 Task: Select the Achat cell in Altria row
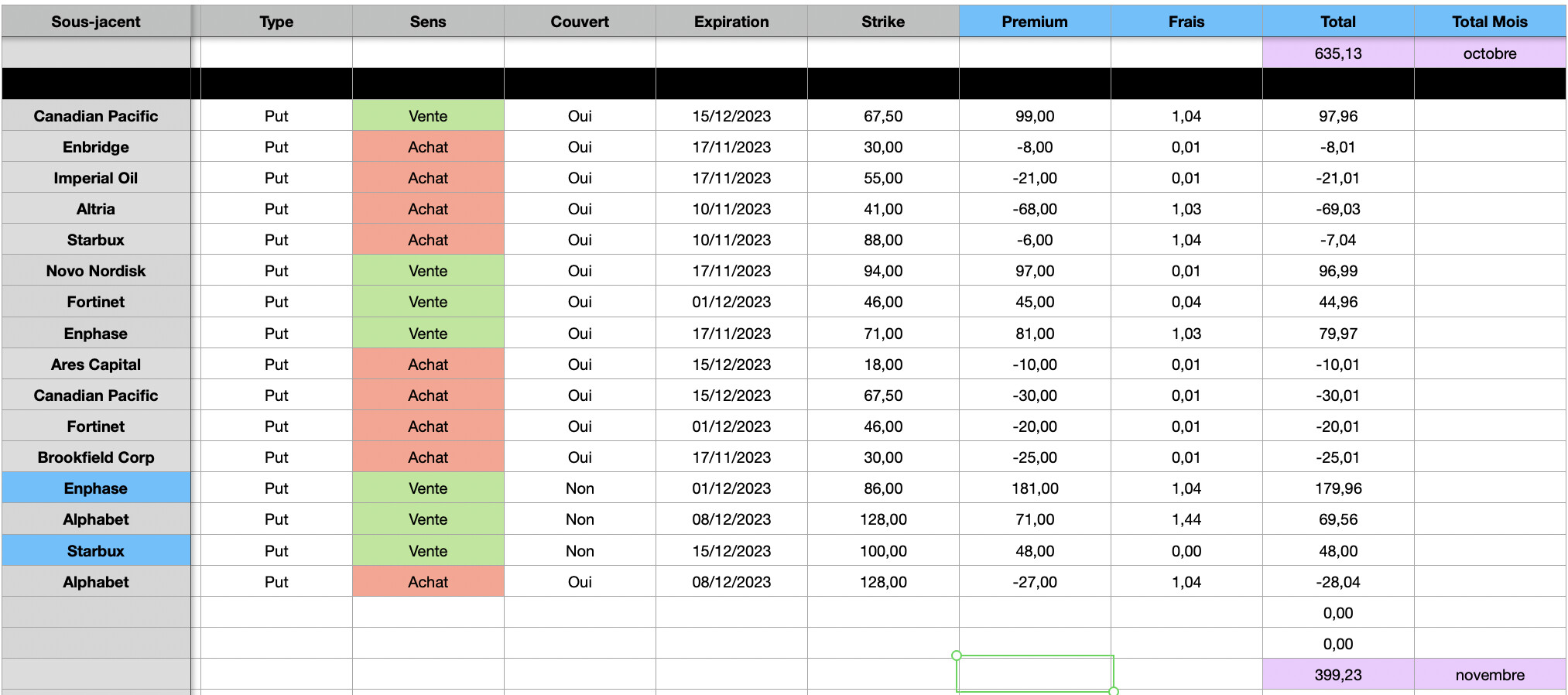point(428,209)
